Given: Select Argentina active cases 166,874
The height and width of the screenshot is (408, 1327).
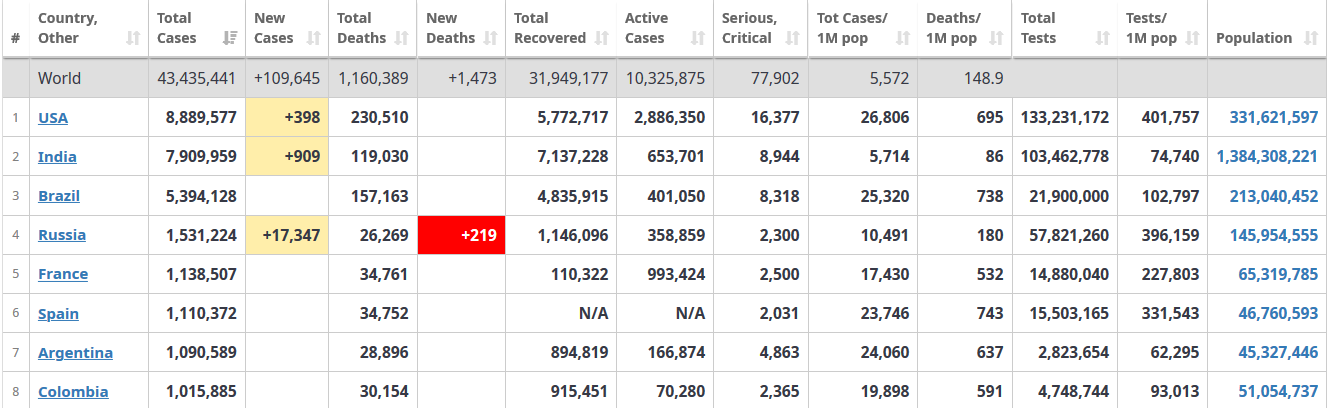Looking at the screenshot, I should coord(677,352).
